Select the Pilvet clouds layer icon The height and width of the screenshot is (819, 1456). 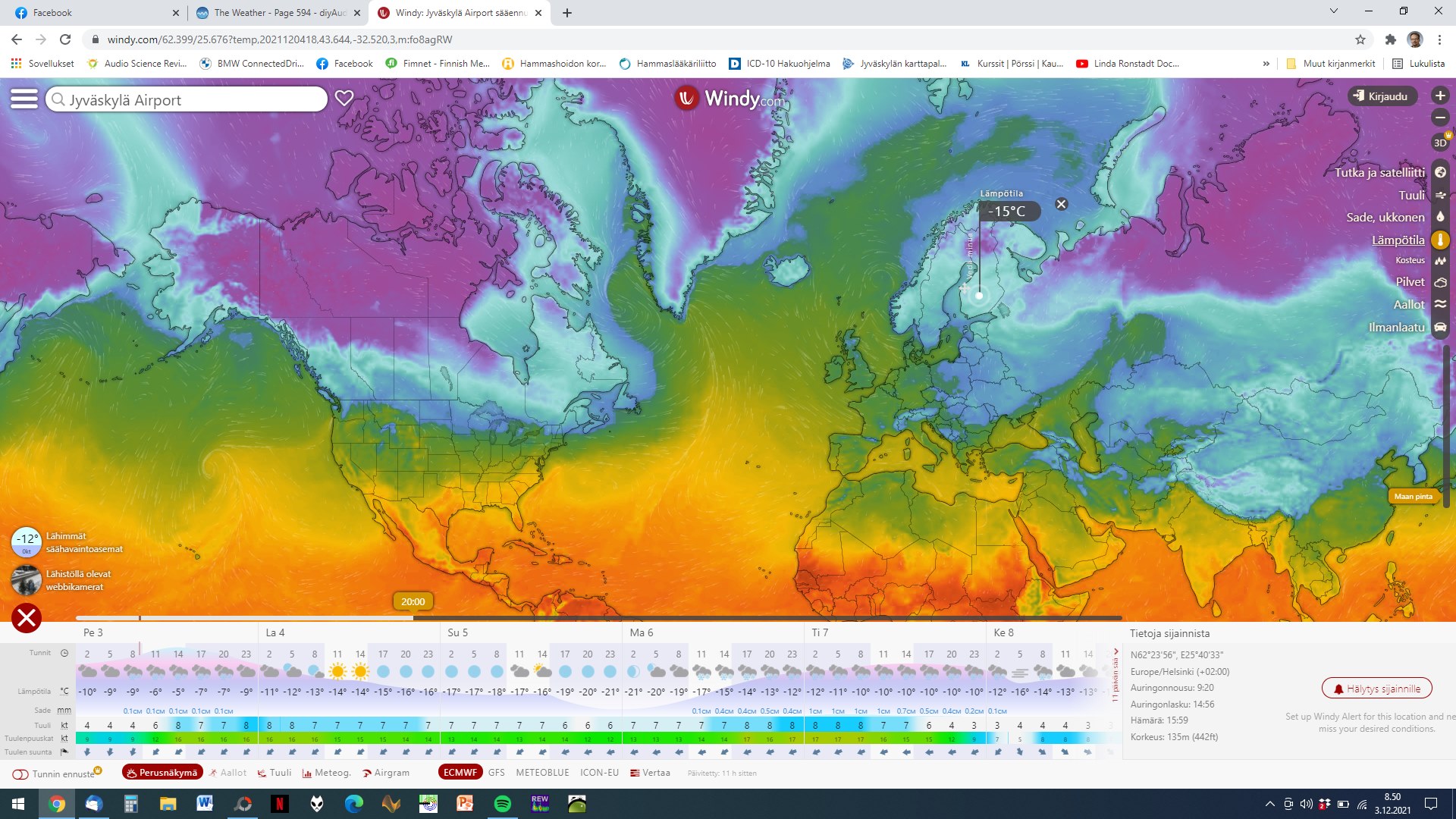tap(1439, 282)
